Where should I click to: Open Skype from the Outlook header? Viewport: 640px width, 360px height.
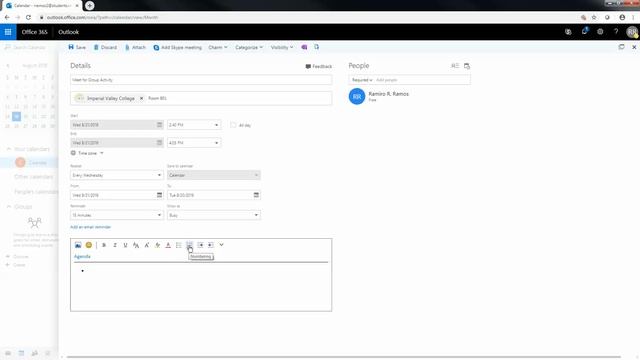[x=568, y=32]
